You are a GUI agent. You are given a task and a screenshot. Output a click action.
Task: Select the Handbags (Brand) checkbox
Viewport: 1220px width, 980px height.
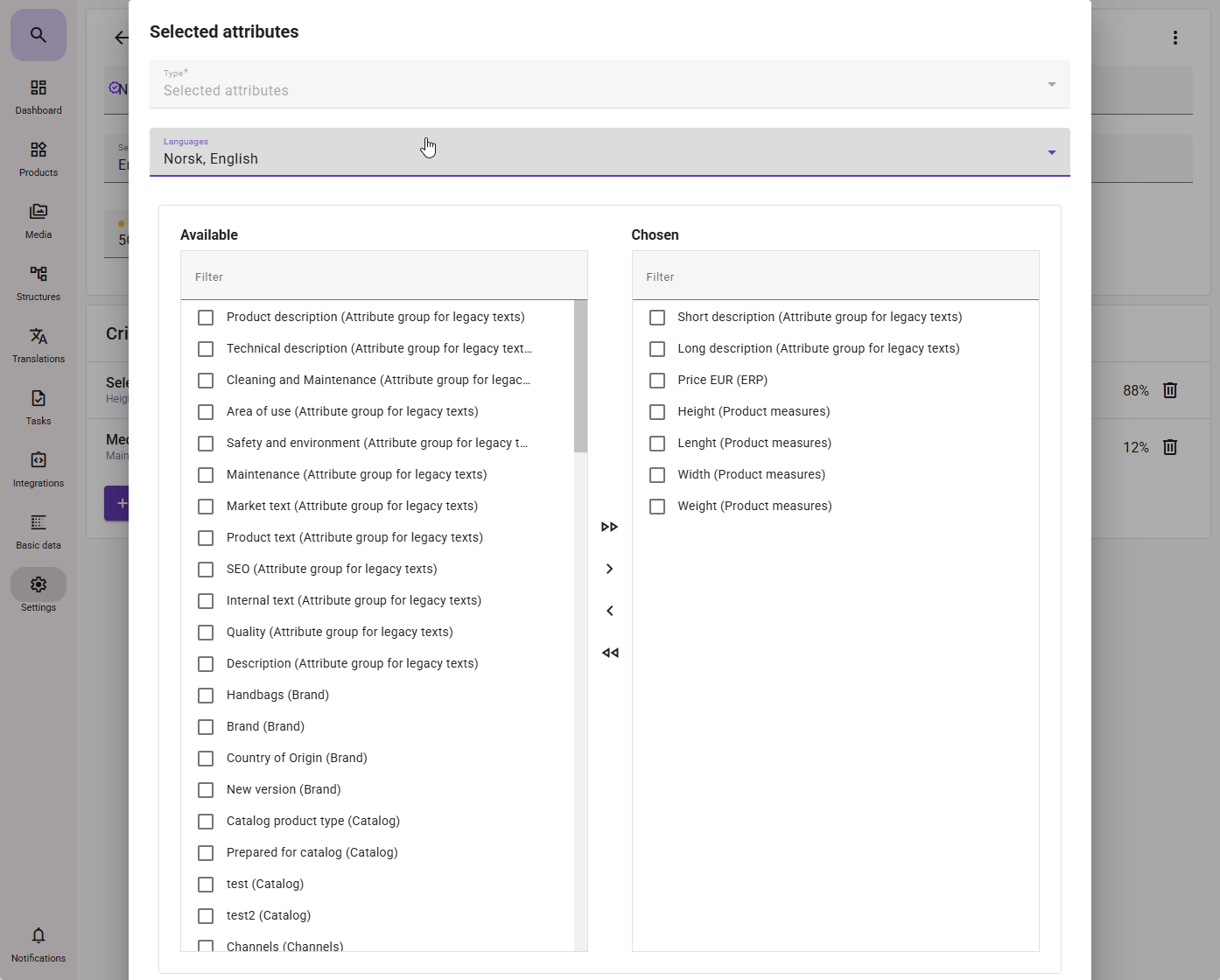206,696
